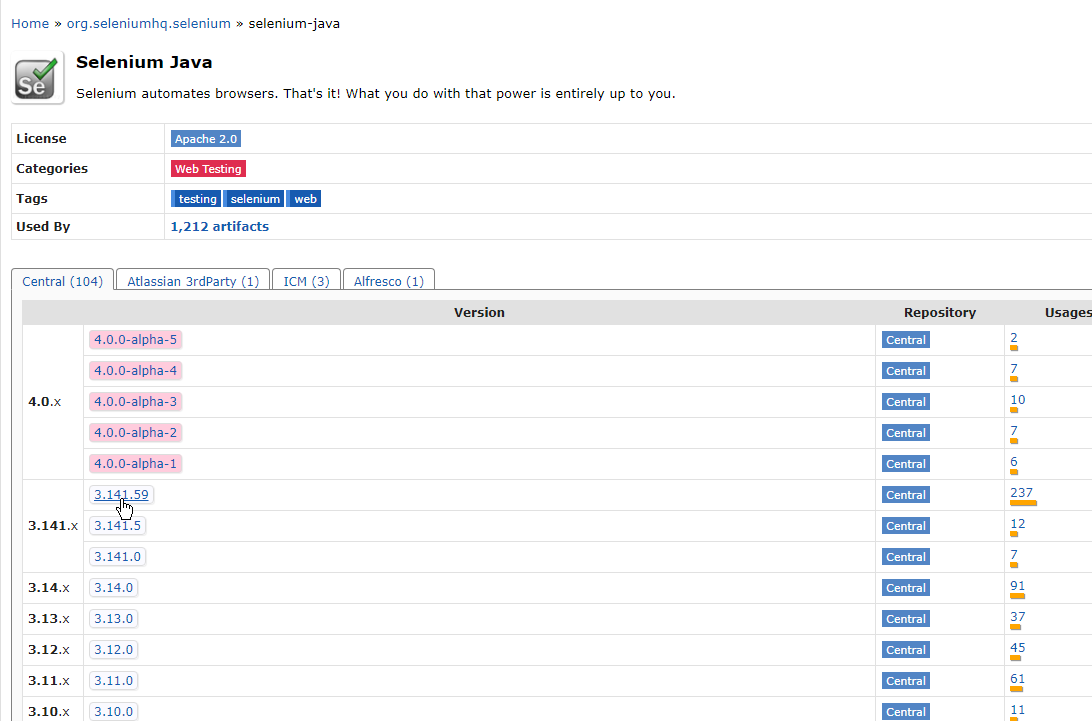Image resolution: width=1092 pixels, height=721 pixels.
Task: Select the selenium tag
Action: pos(255,199)
